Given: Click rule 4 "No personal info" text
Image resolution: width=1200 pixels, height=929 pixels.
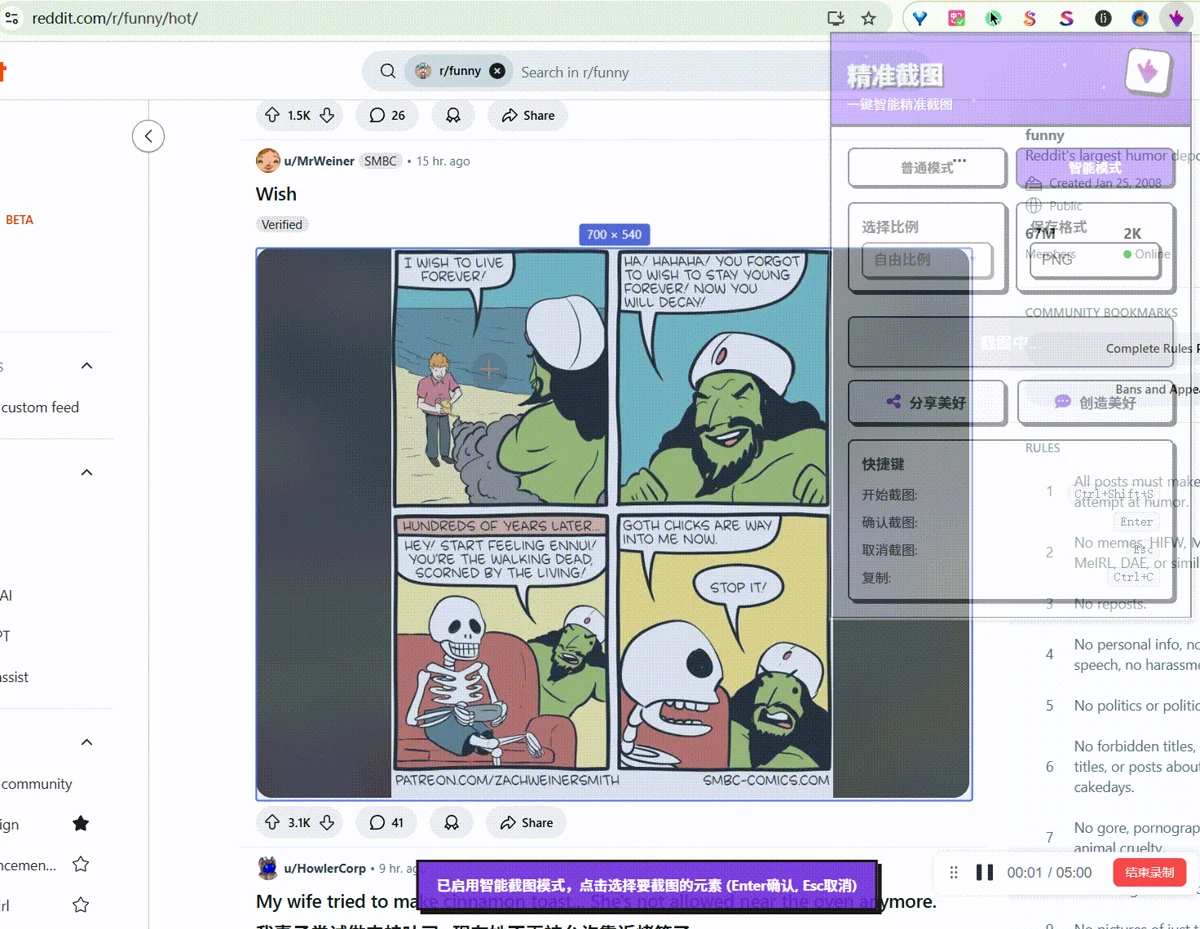Looking at the screenshot, I should [x=1137, y=654].
